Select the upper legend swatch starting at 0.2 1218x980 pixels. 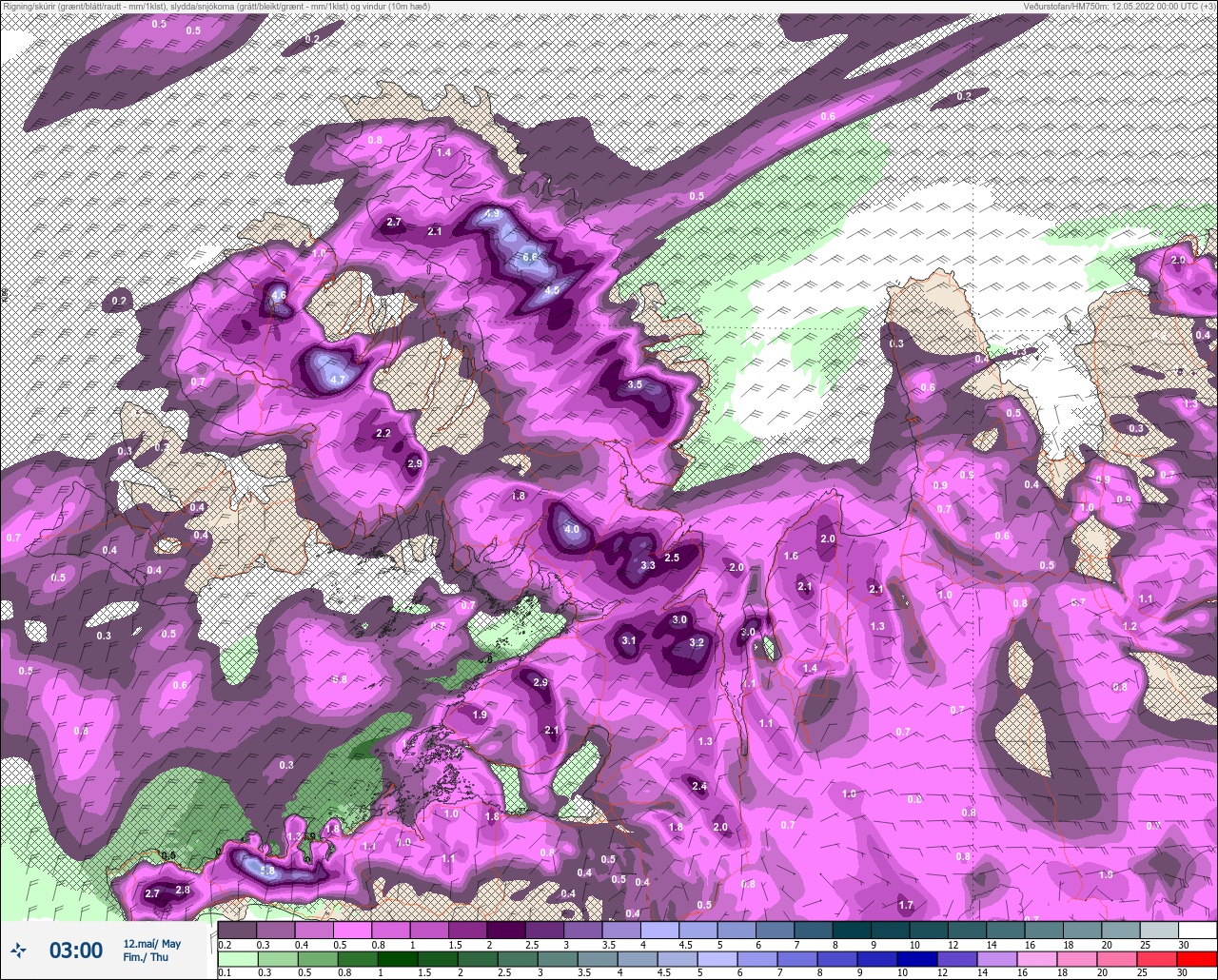[x=237, y=930]
